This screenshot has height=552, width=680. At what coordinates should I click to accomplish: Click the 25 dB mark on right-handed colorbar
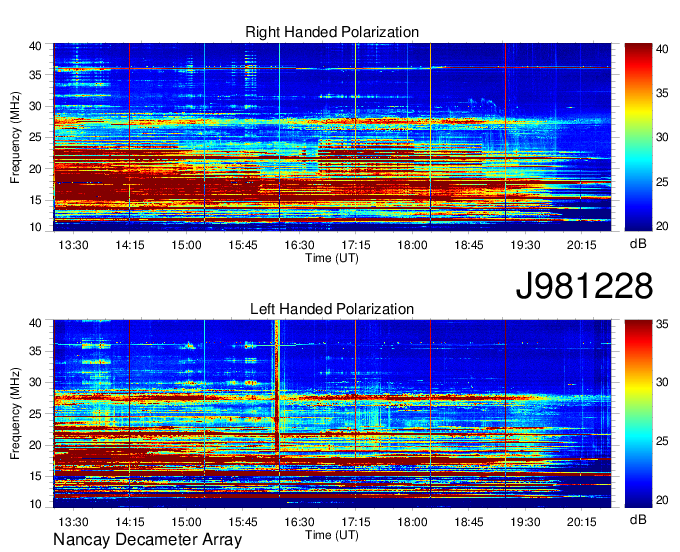point(662,182)
